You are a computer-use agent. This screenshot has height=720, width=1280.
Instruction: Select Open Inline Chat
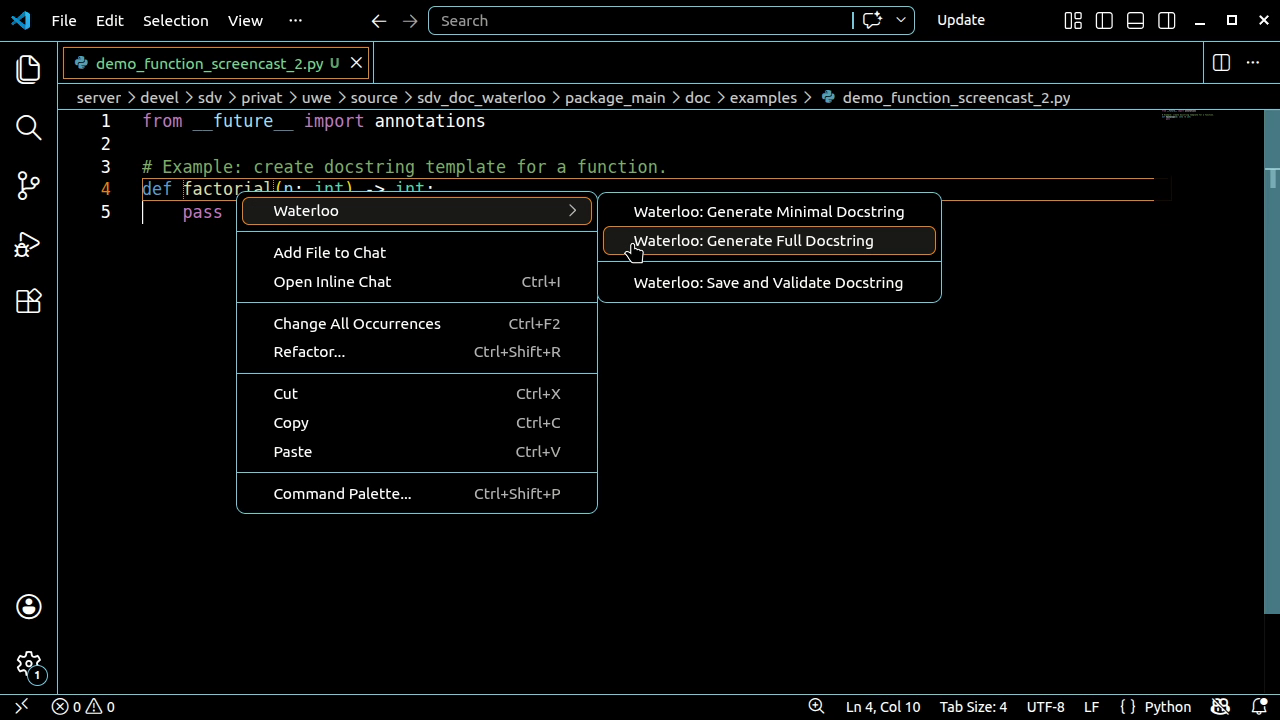point(417,282)
